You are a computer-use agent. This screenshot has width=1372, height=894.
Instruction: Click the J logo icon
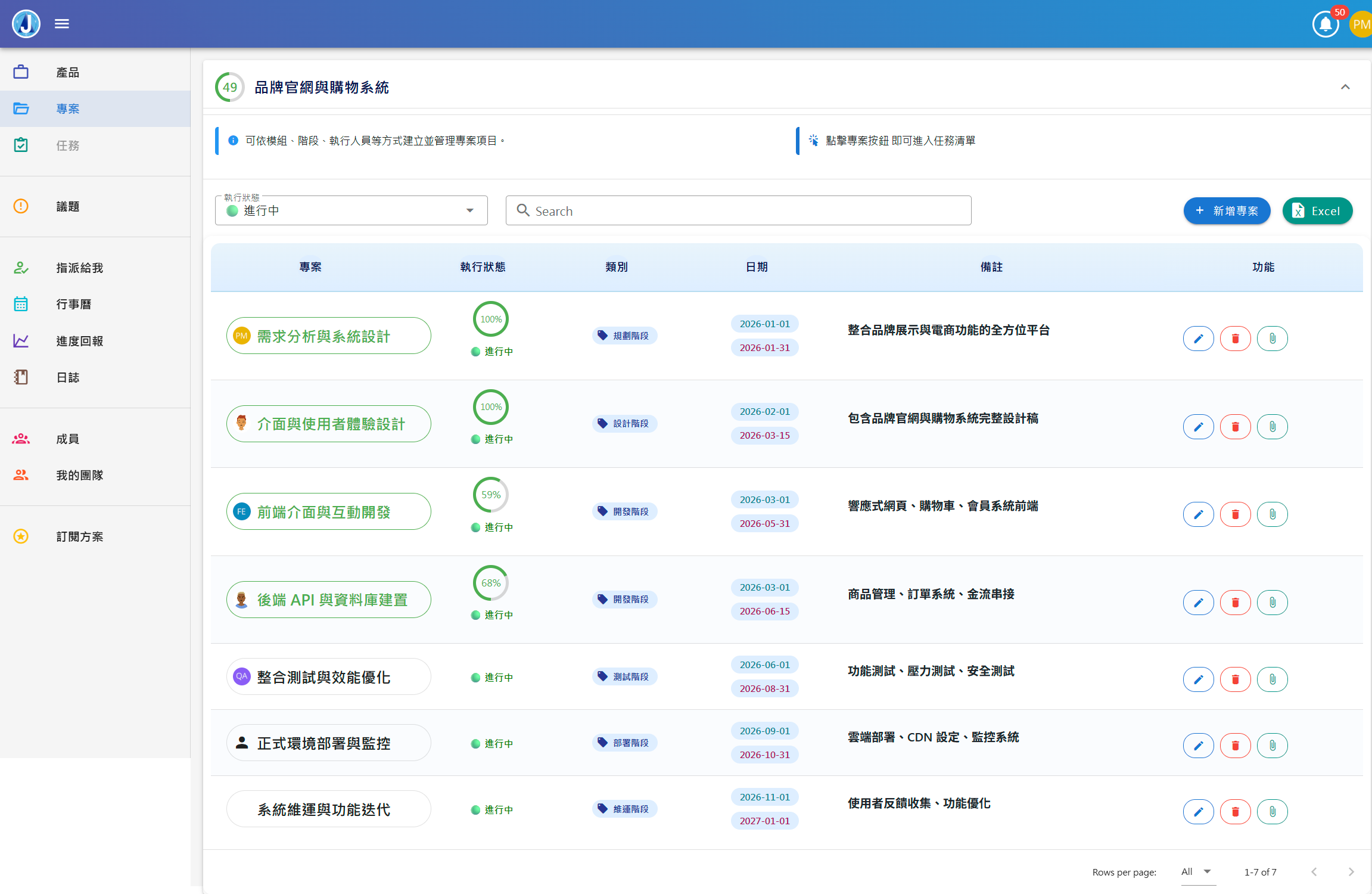coord(26,24)
